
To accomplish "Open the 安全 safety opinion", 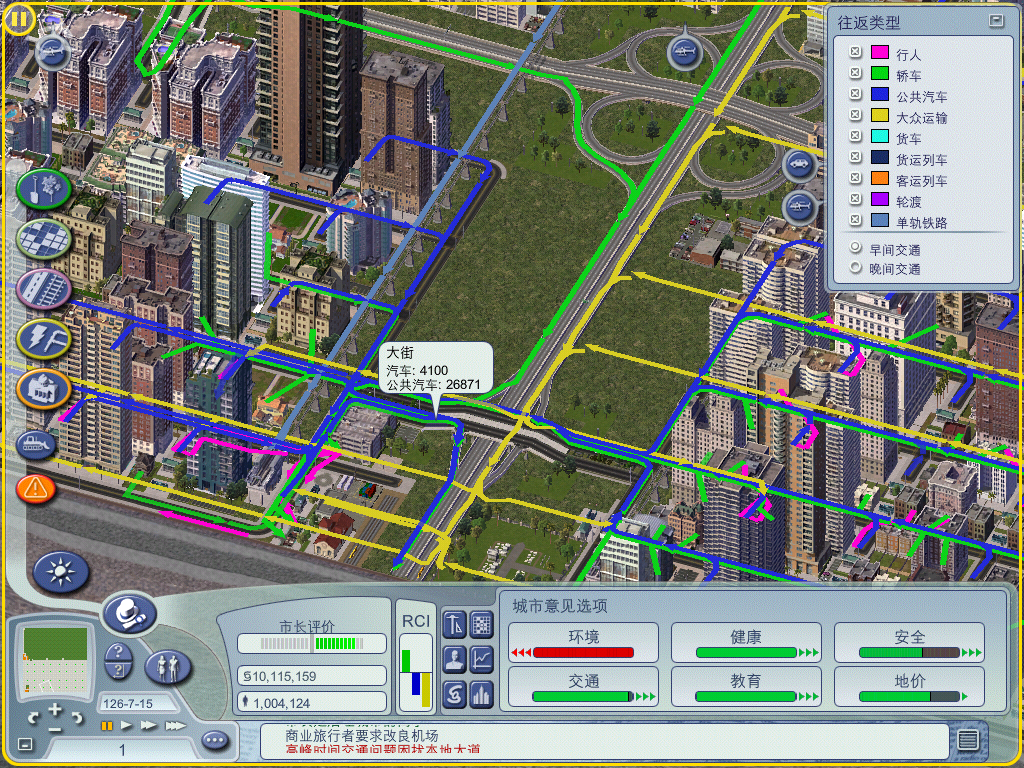I will coord(909,643).
